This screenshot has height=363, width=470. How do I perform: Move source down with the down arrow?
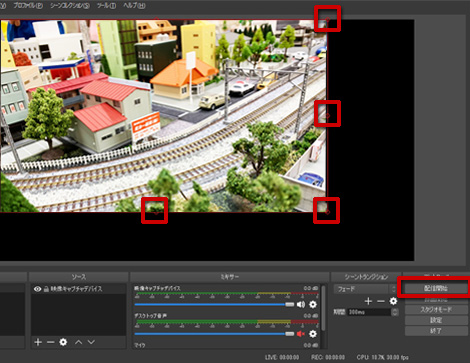(x=91, y=342)
